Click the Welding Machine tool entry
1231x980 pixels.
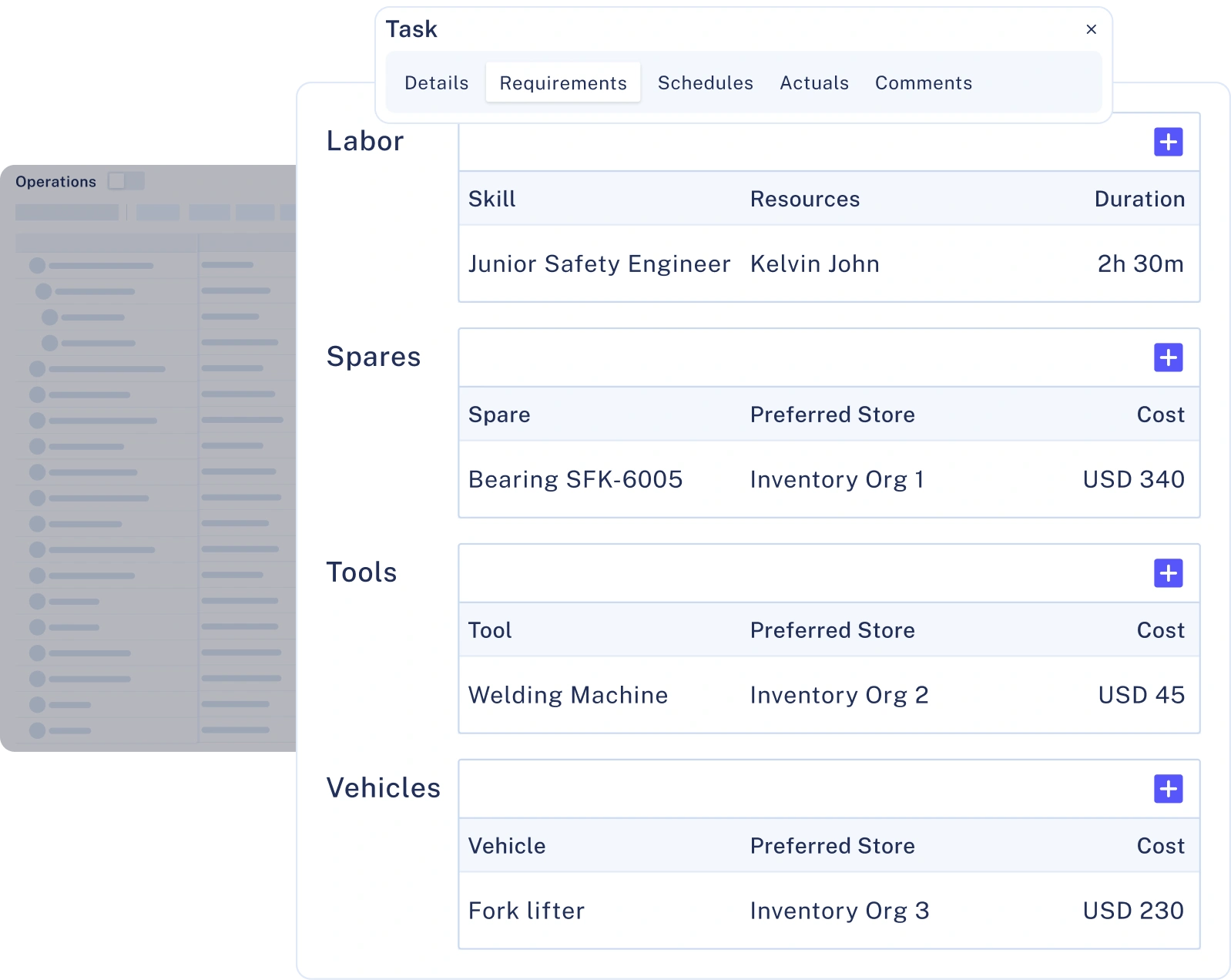pyautogui.click(x=568, y=695)
